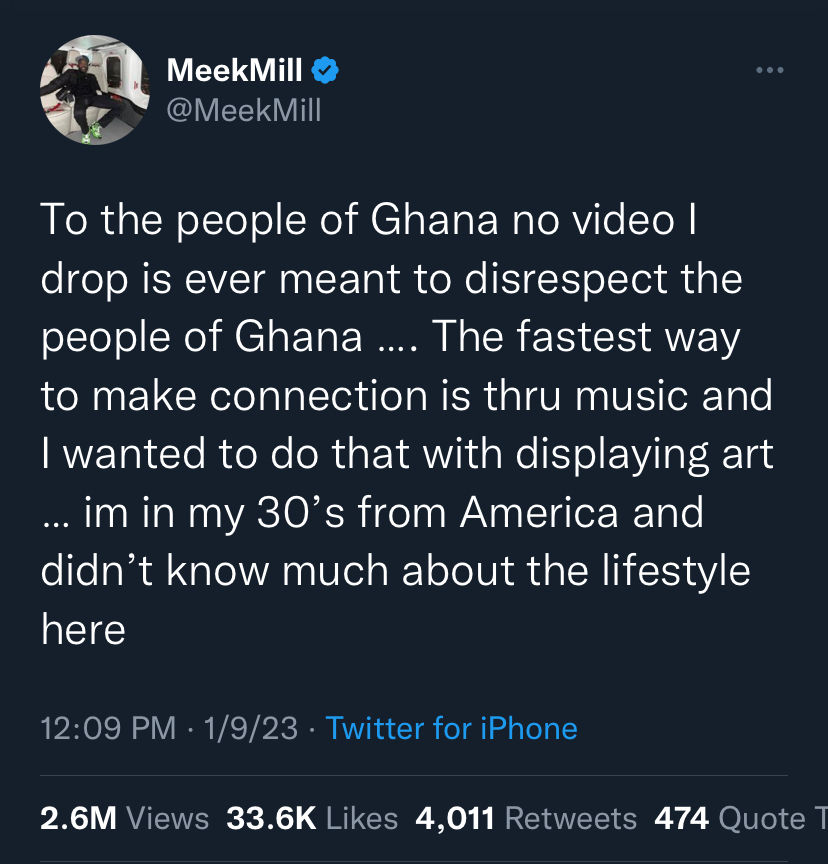The width and height of the screenshot is (828, 864).
Task: Open the three-dot more options menu
Action: tap(769, 71)
